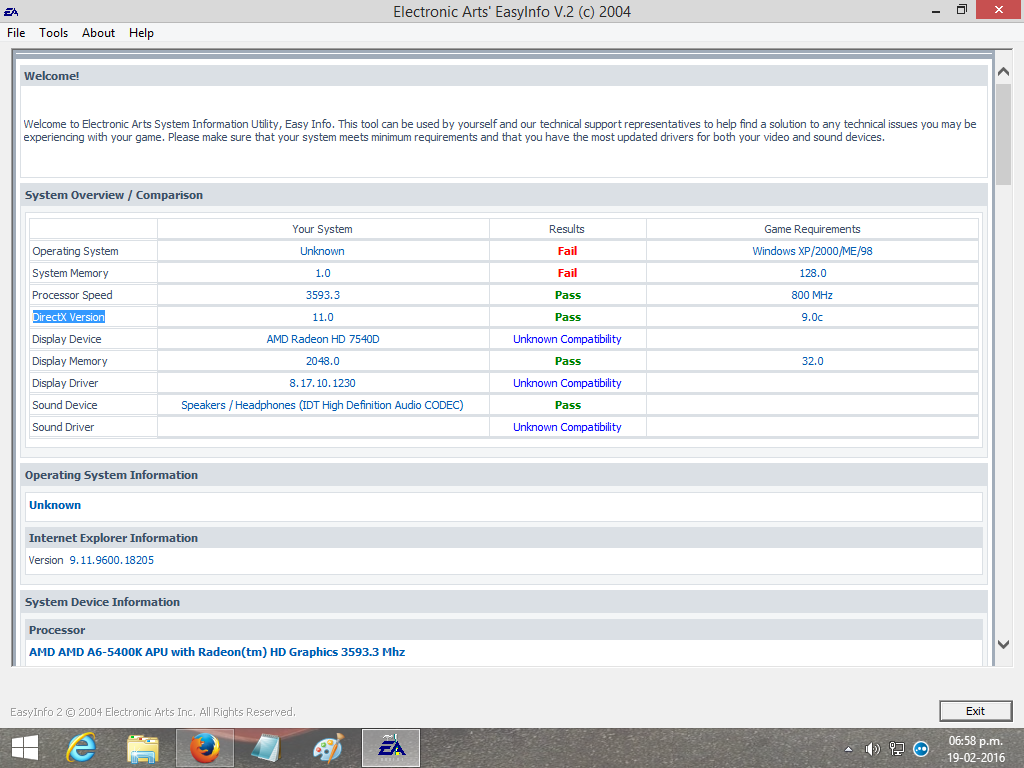Click the blue round tray icon
The width and height of the screenshot is (1024, 768).
[921, 749]
